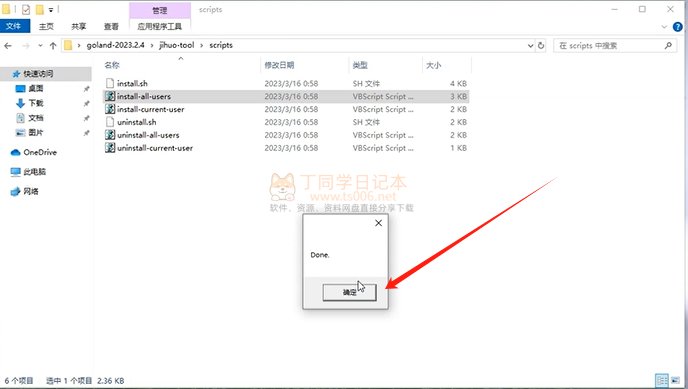
Task: Click the properties icon in quick access toolbar
Action: click(26, 9)
